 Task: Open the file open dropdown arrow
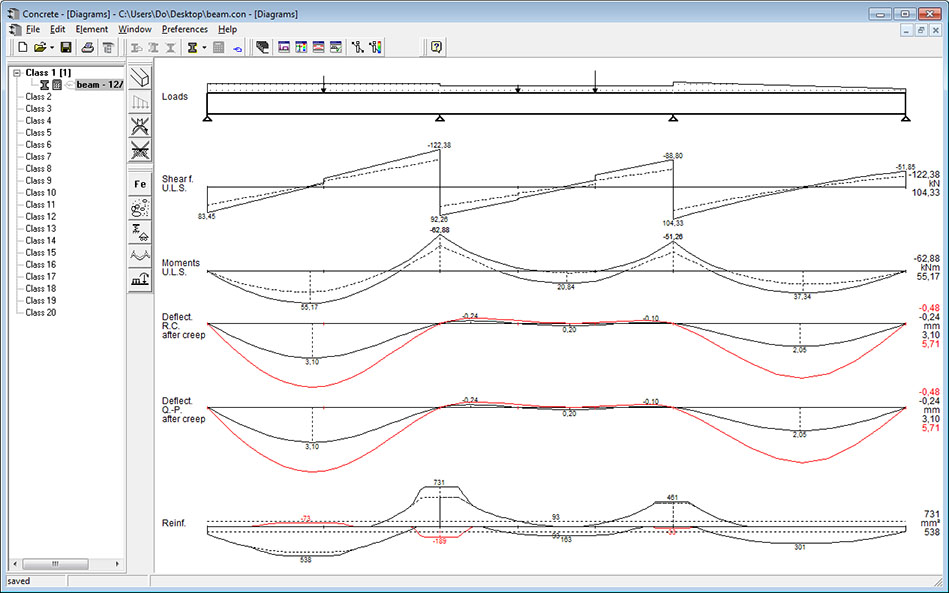51,47
